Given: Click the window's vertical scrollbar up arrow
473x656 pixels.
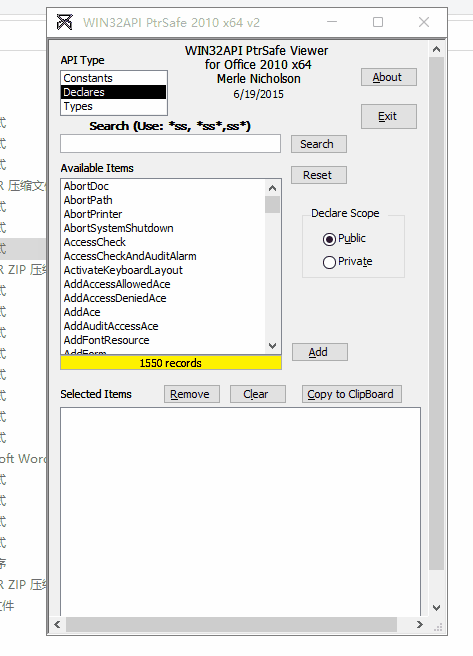Looking at the screenshot, I should tap(436, 49).
